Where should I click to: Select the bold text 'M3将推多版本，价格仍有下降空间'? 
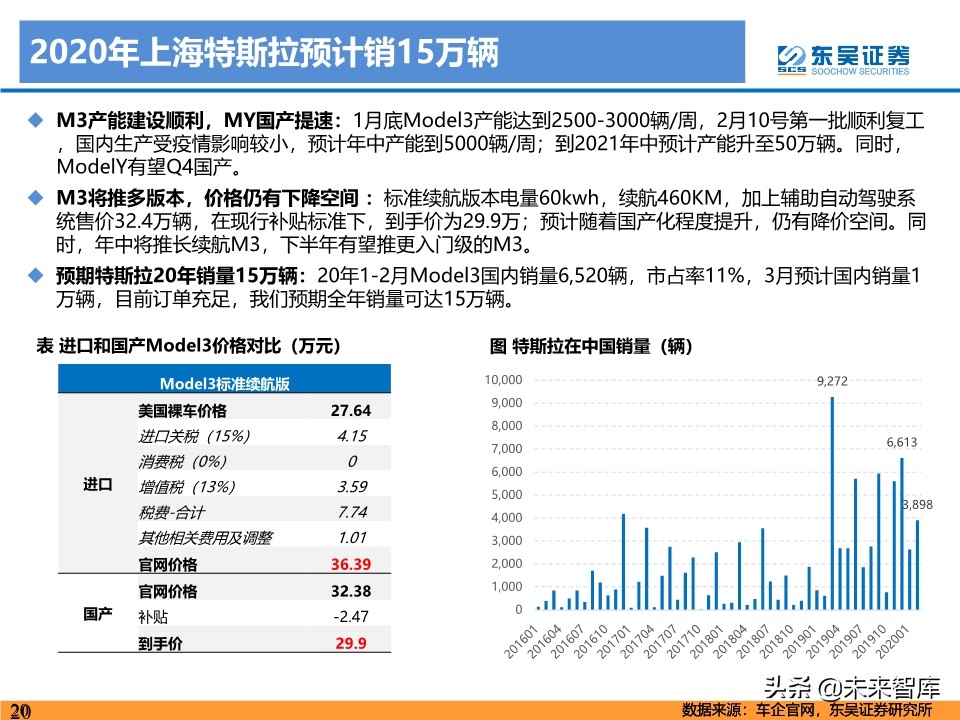coord(207,197)
